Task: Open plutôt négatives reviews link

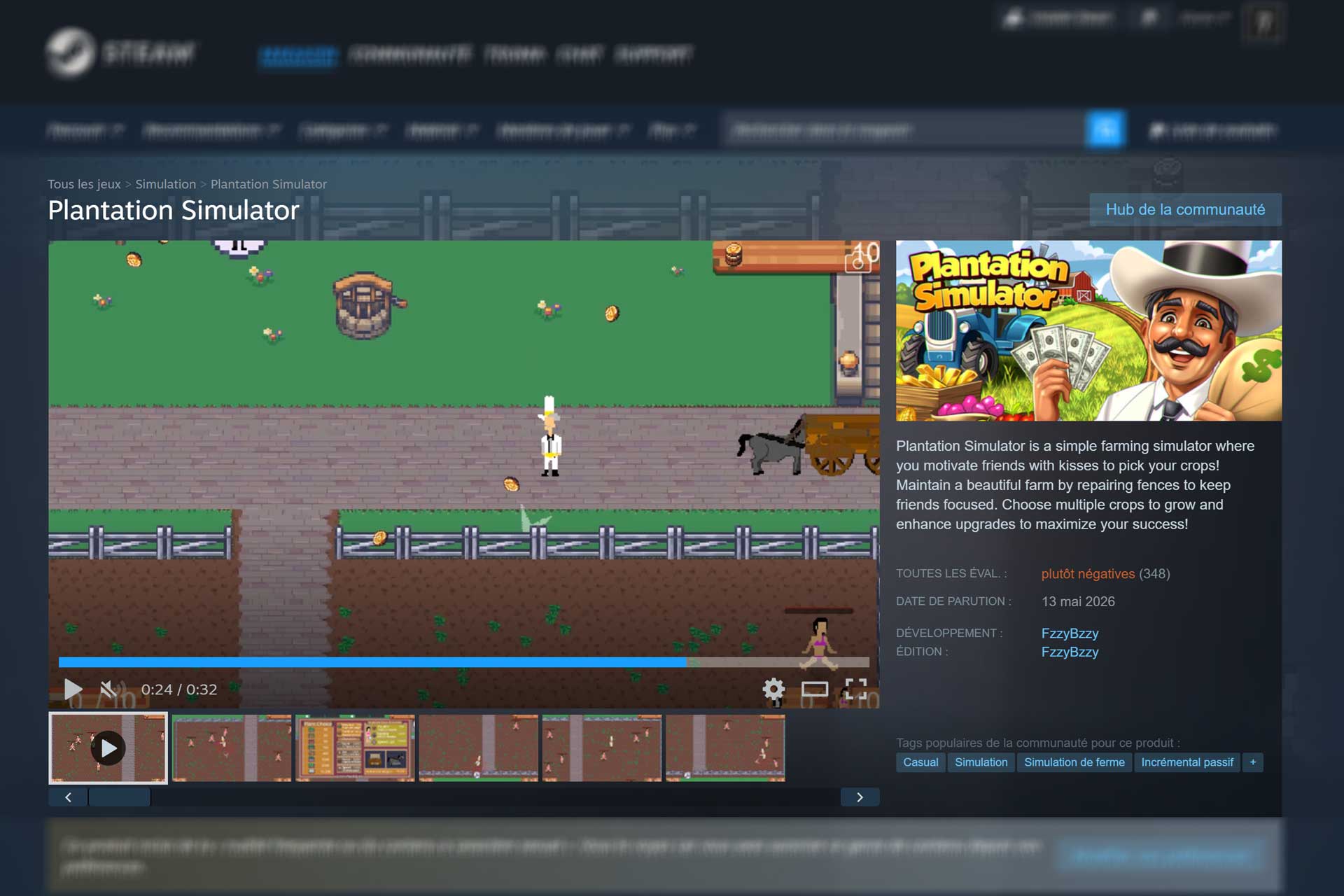Action: (1088, 574)
